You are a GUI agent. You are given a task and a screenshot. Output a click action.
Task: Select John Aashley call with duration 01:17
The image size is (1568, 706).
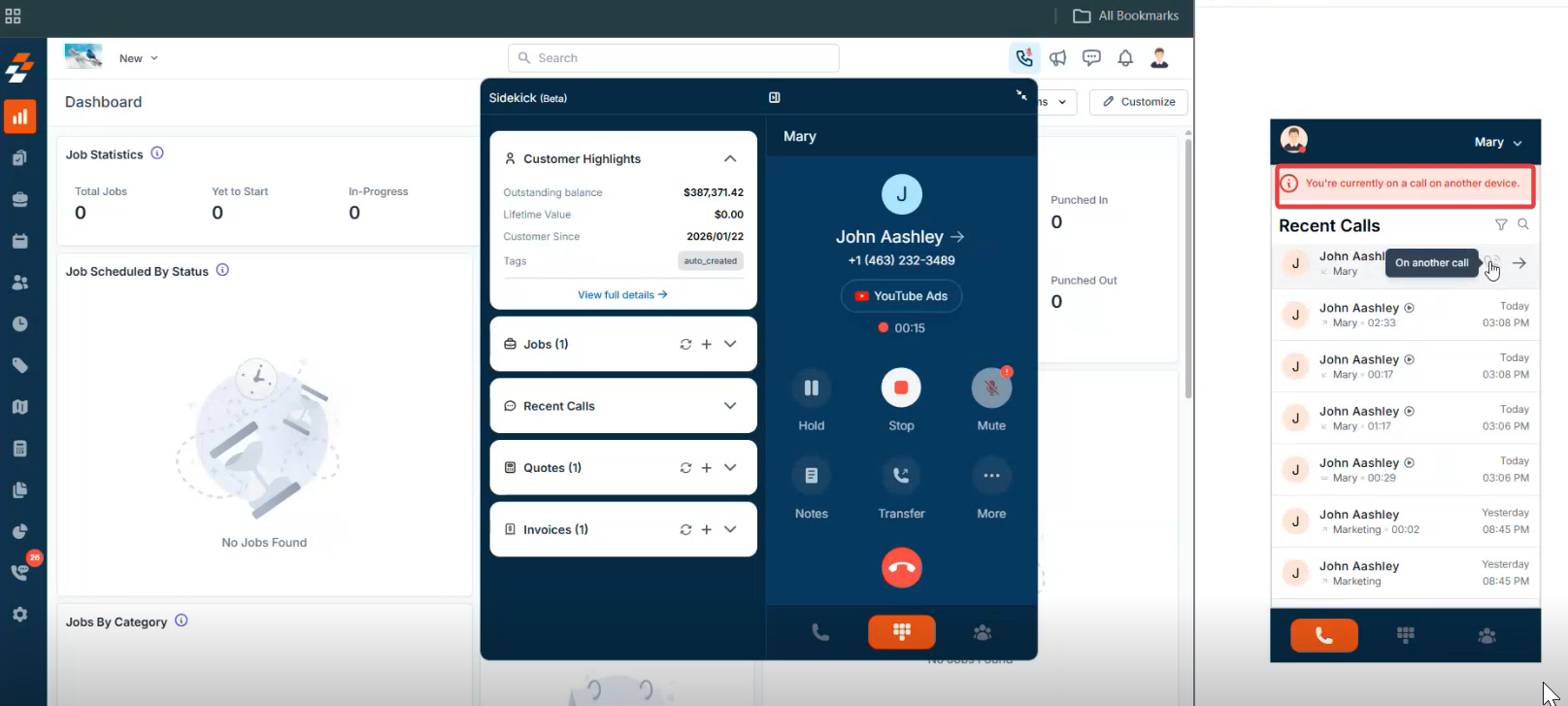[x=1406, y=418]
